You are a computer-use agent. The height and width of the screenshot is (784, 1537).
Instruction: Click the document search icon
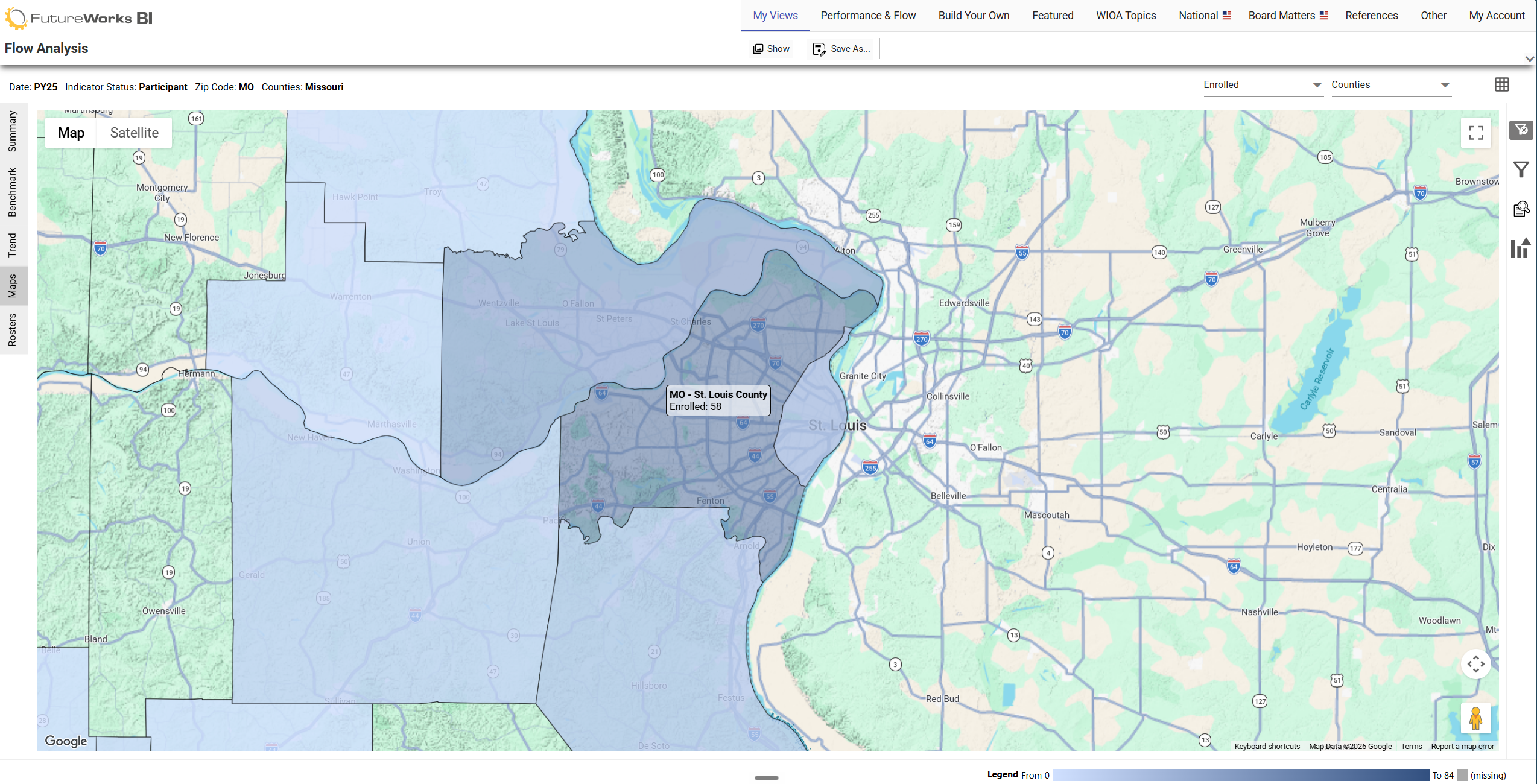tap(1521, 209)
